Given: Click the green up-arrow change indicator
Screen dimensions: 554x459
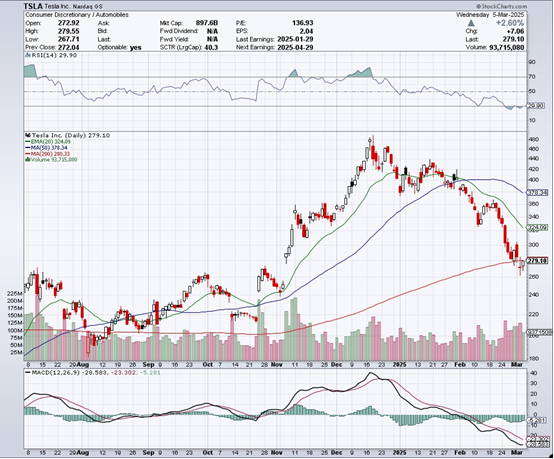Looking at the screenshot, I should (471, 23).
